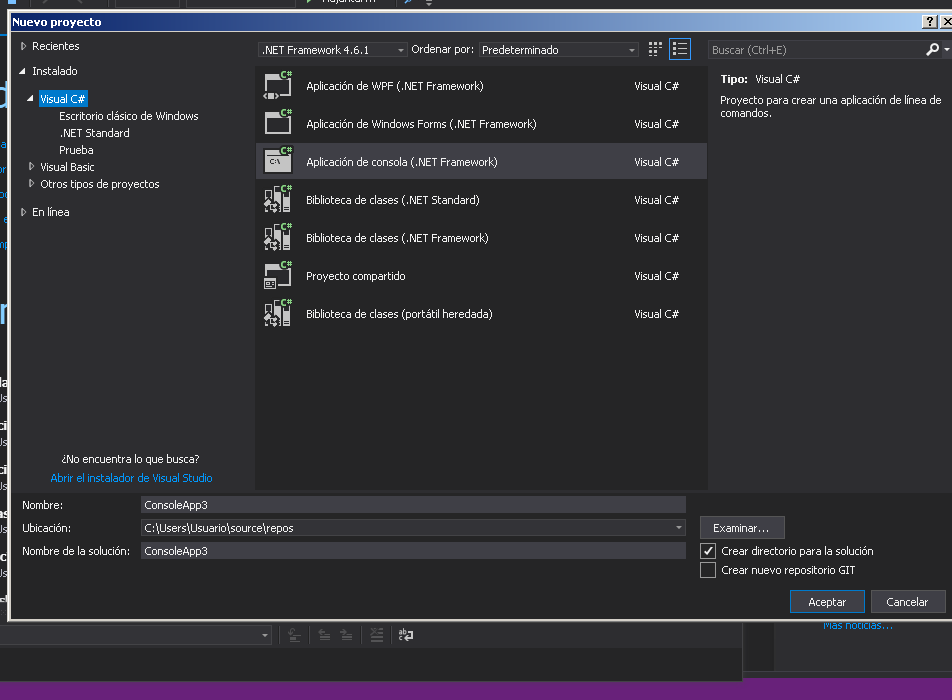952x700 pixels.
Task: Select the .NET Standard category
Action: pos(95,133)
